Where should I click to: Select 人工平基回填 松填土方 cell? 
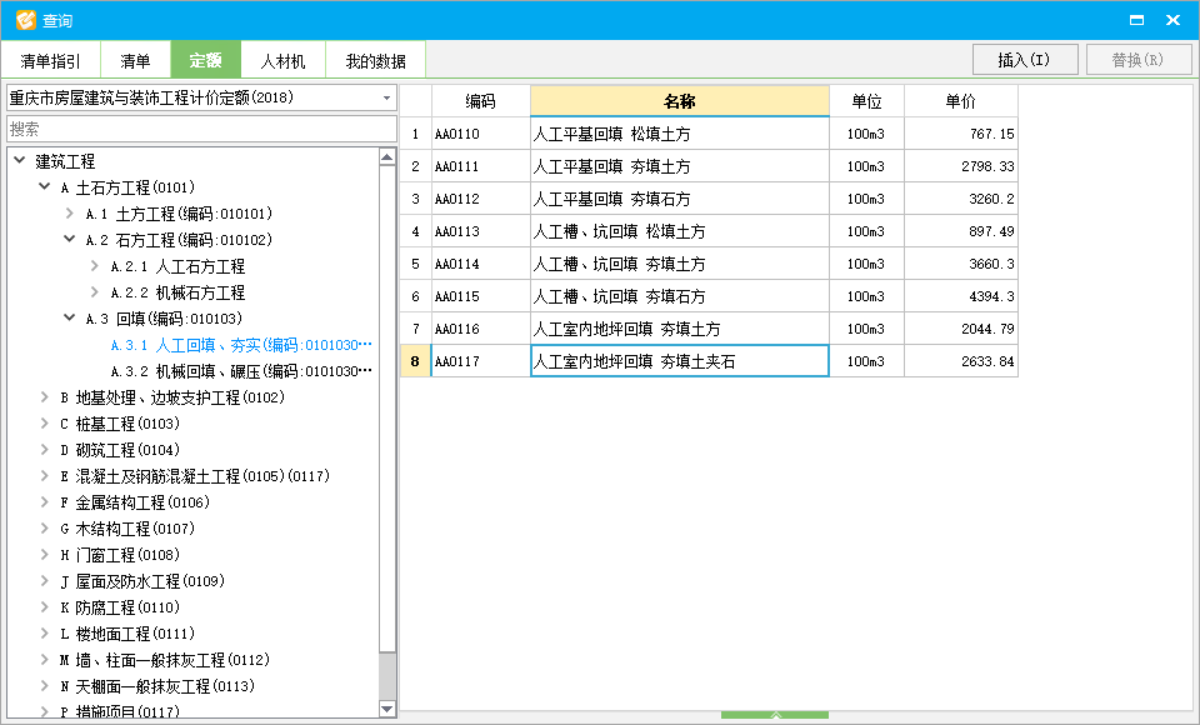680,133
